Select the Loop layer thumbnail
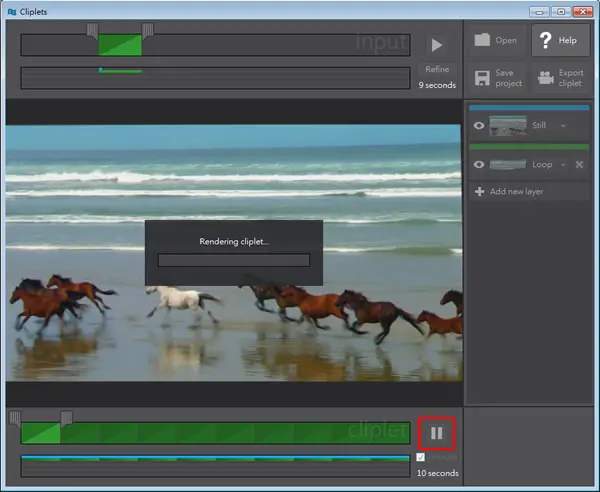Image resolution: width=600 pixels, height=492 pixels. point(508,165)
